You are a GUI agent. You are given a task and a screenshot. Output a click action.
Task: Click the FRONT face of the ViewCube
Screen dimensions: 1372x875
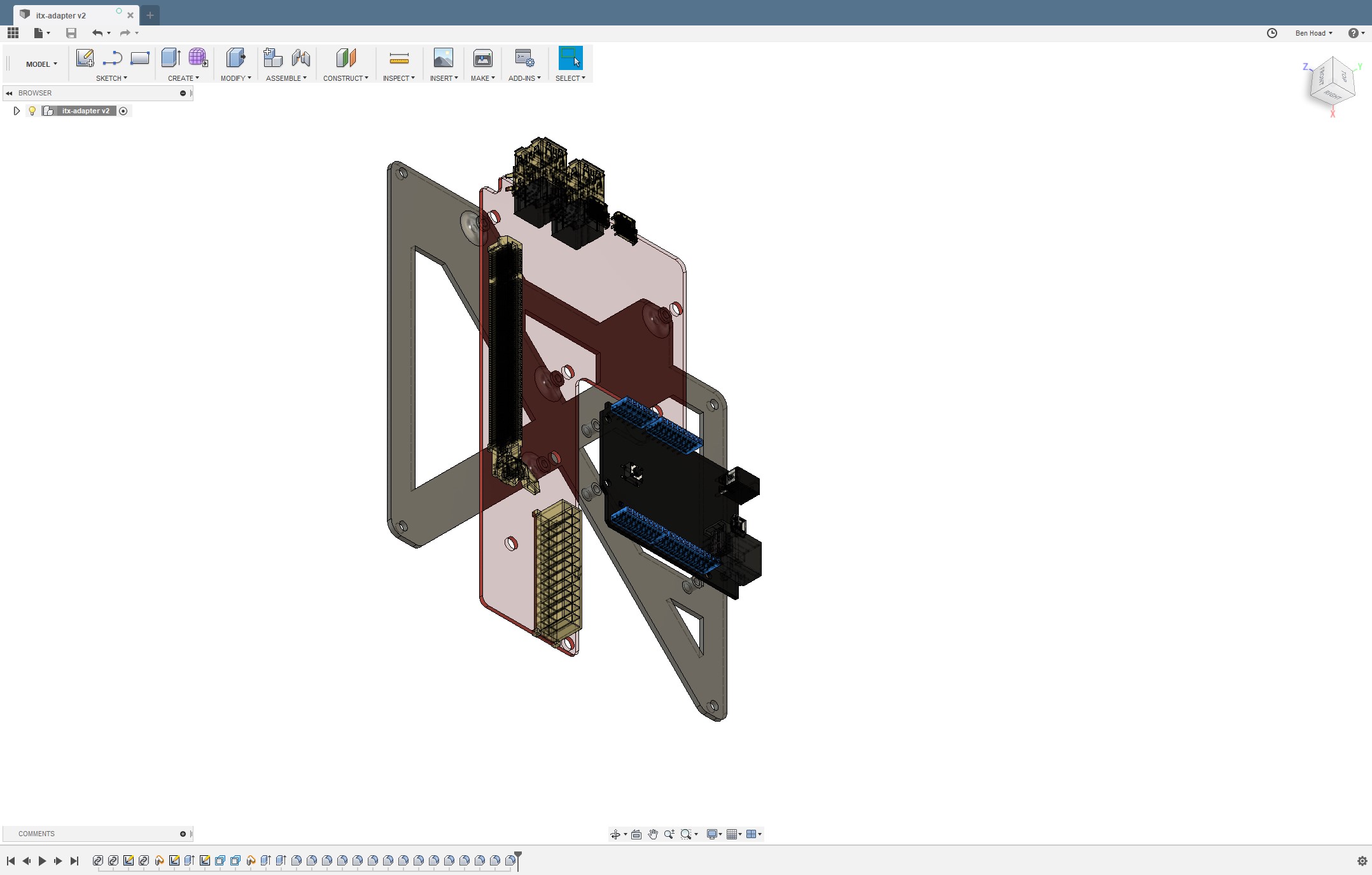(1320, 77)
